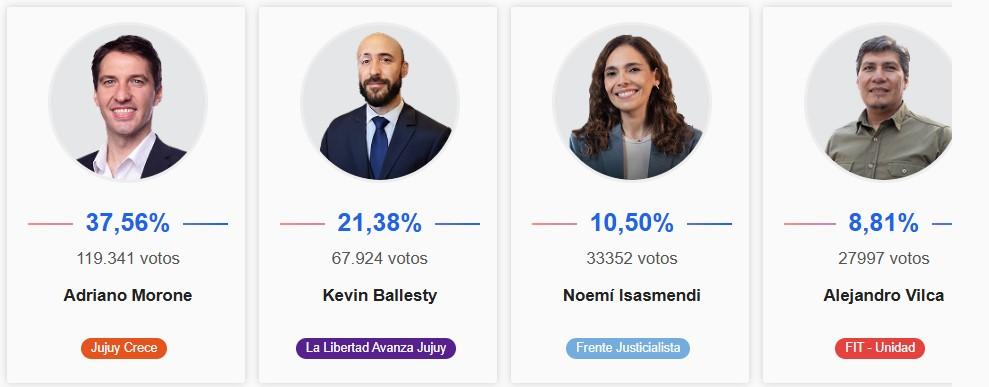
Task: Click the 27997 votos count
Action: pyautogui.click(x=884, y=258)
